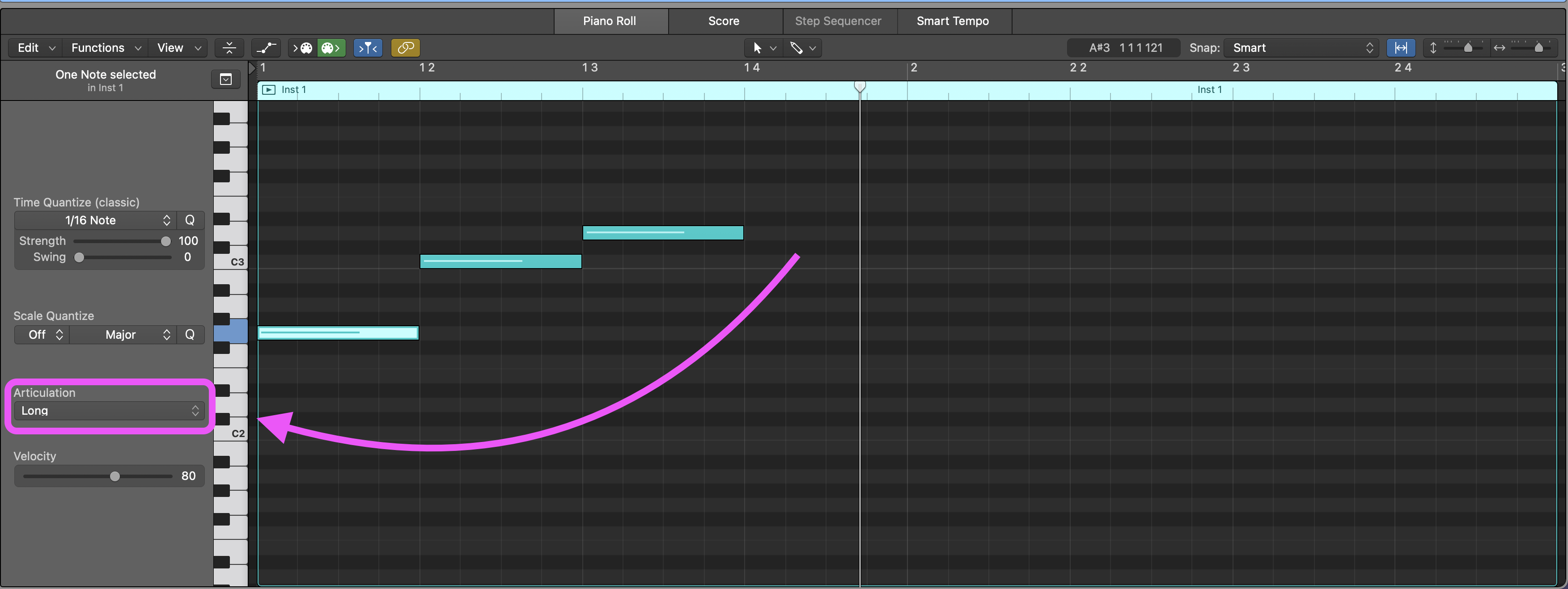The image size is (1568, 589).
Task: Click the region play button on Inst 1 header
Action: pyautogui.click(x=268, y=89)
